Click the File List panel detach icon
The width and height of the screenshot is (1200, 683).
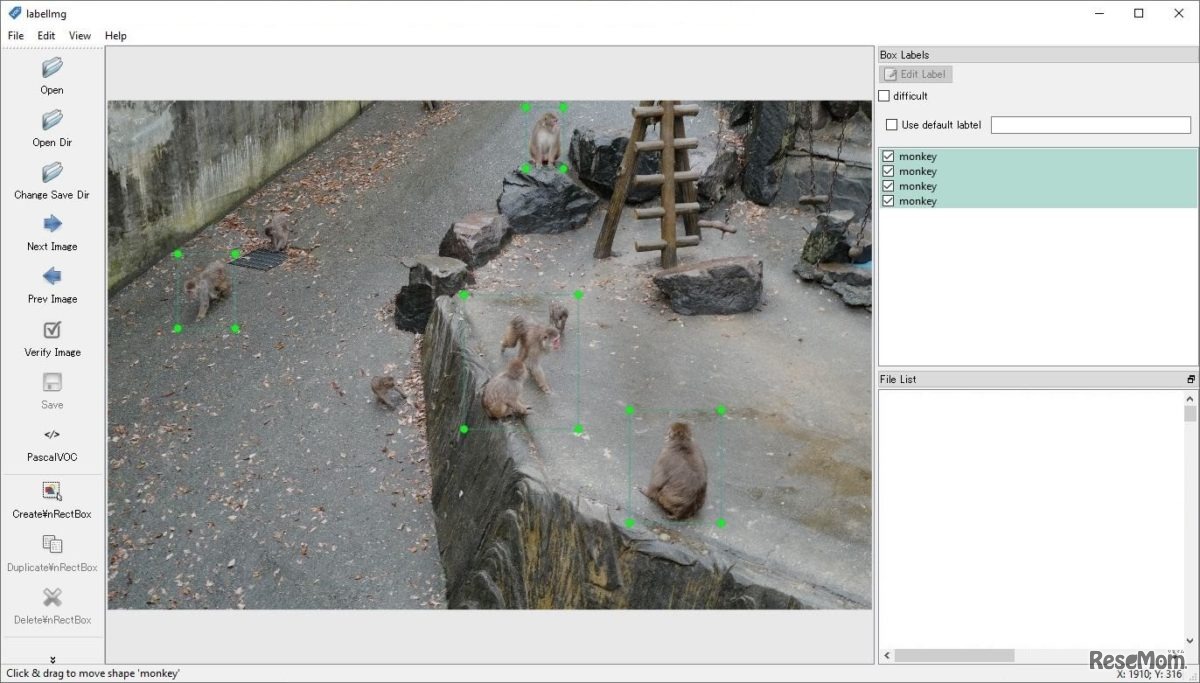tap(1190, 379)
